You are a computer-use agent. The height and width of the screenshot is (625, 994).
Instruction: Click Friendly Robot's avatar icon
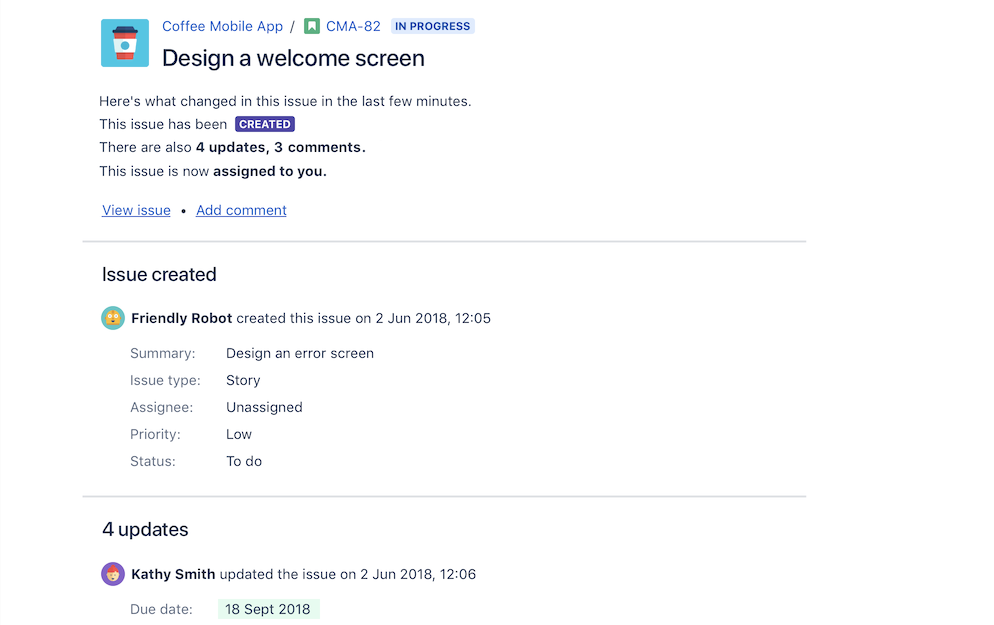113,318
